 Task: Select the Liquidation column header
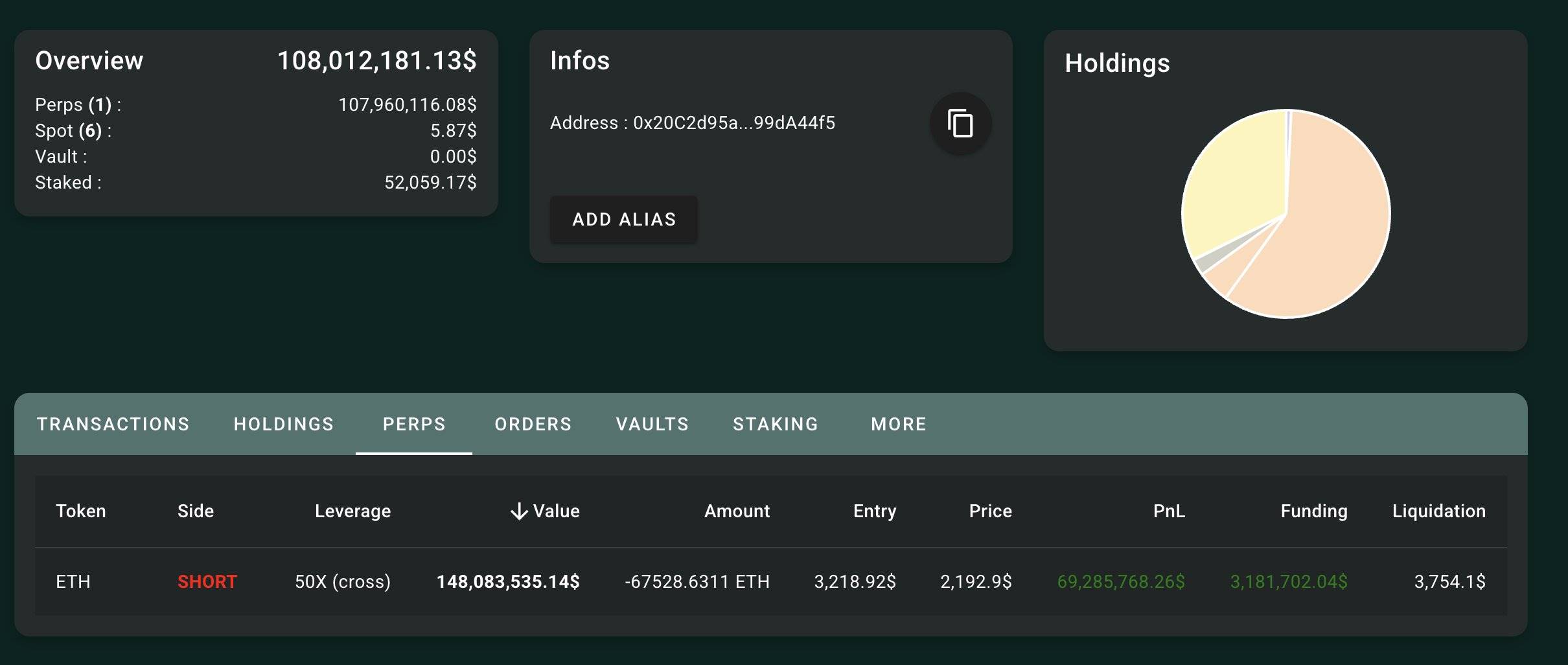1438,511
